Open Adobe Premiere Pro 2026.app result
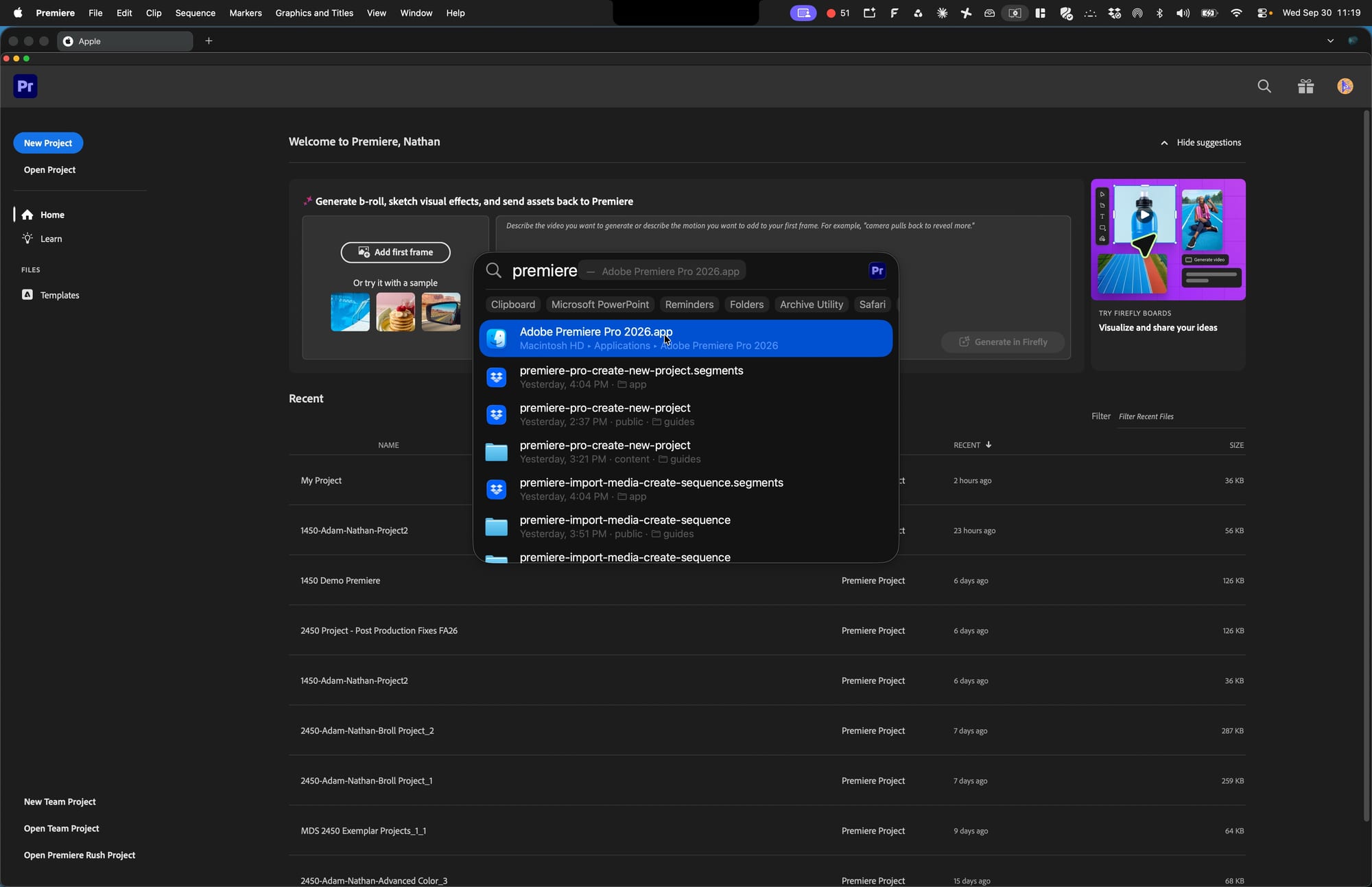The height and width of the screenshot is (887, 1372). tap(685, 338)
